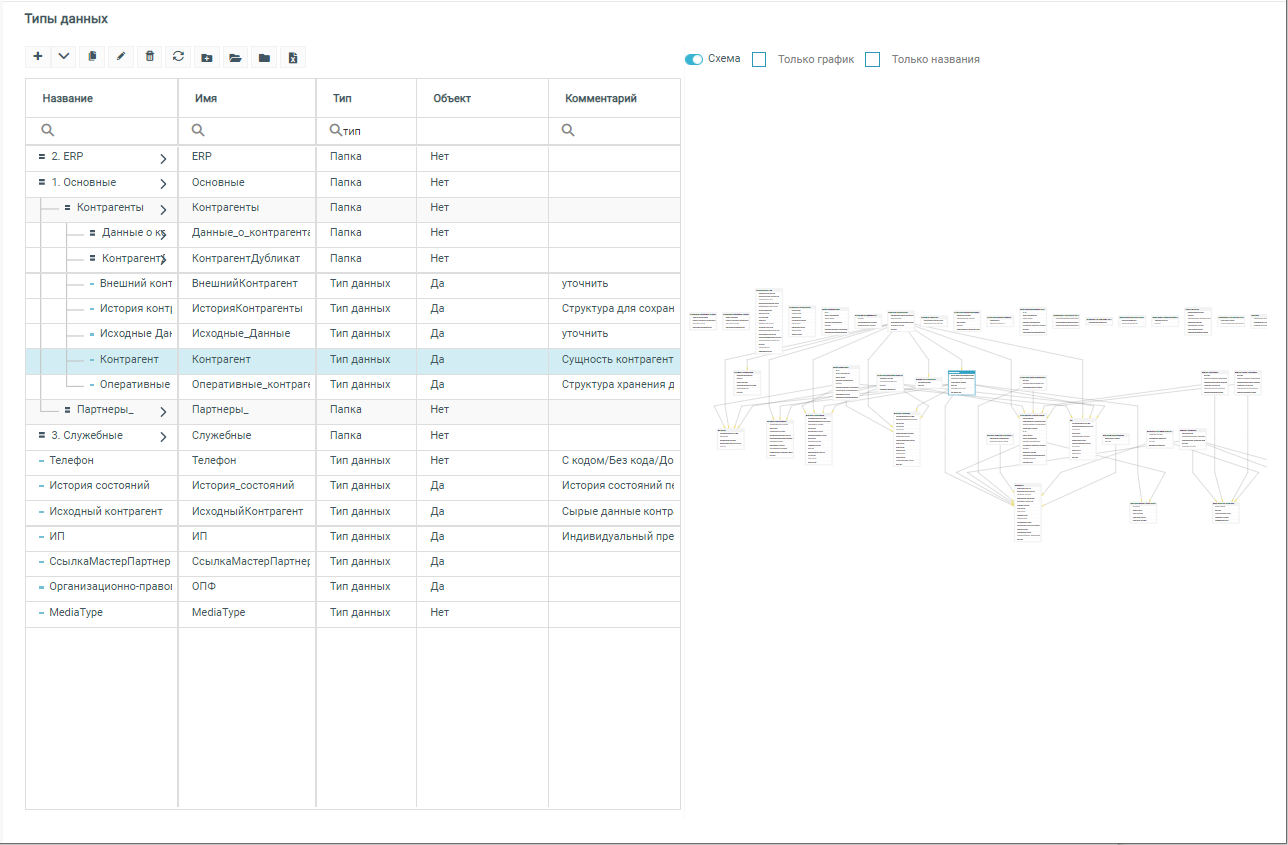
Task: Toggle the Схема switch
Action: point(694,59)
